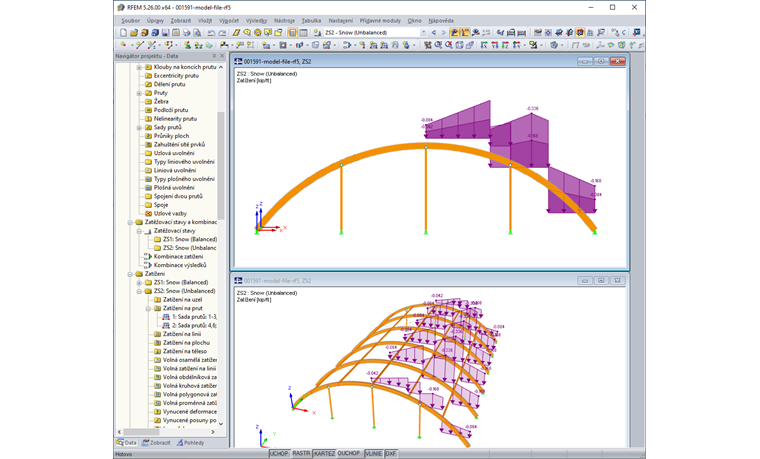760x459 pixels.
Task: Click the Print preview magnifier icon
Action: point(197,32)
